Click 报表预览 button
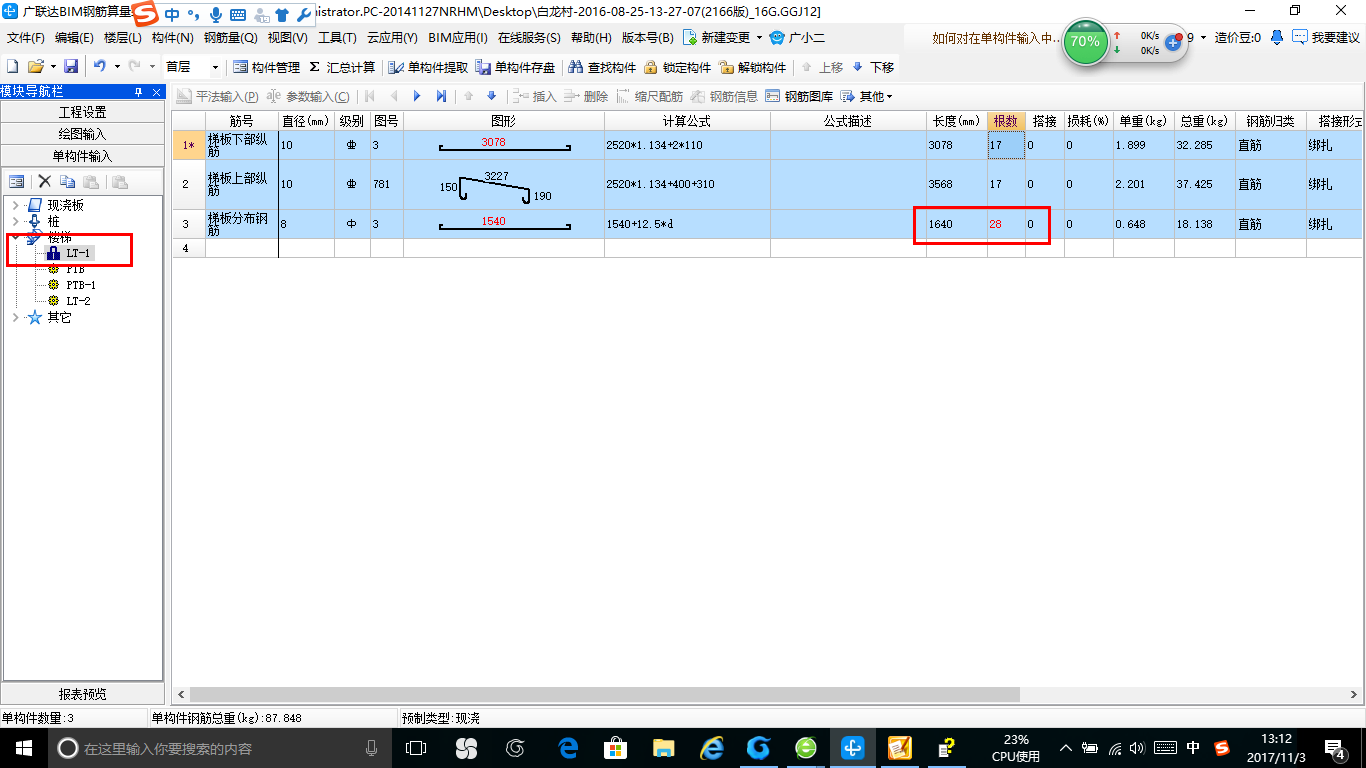The width and height of the screenshot is (1366, 768). click(82, 694)
